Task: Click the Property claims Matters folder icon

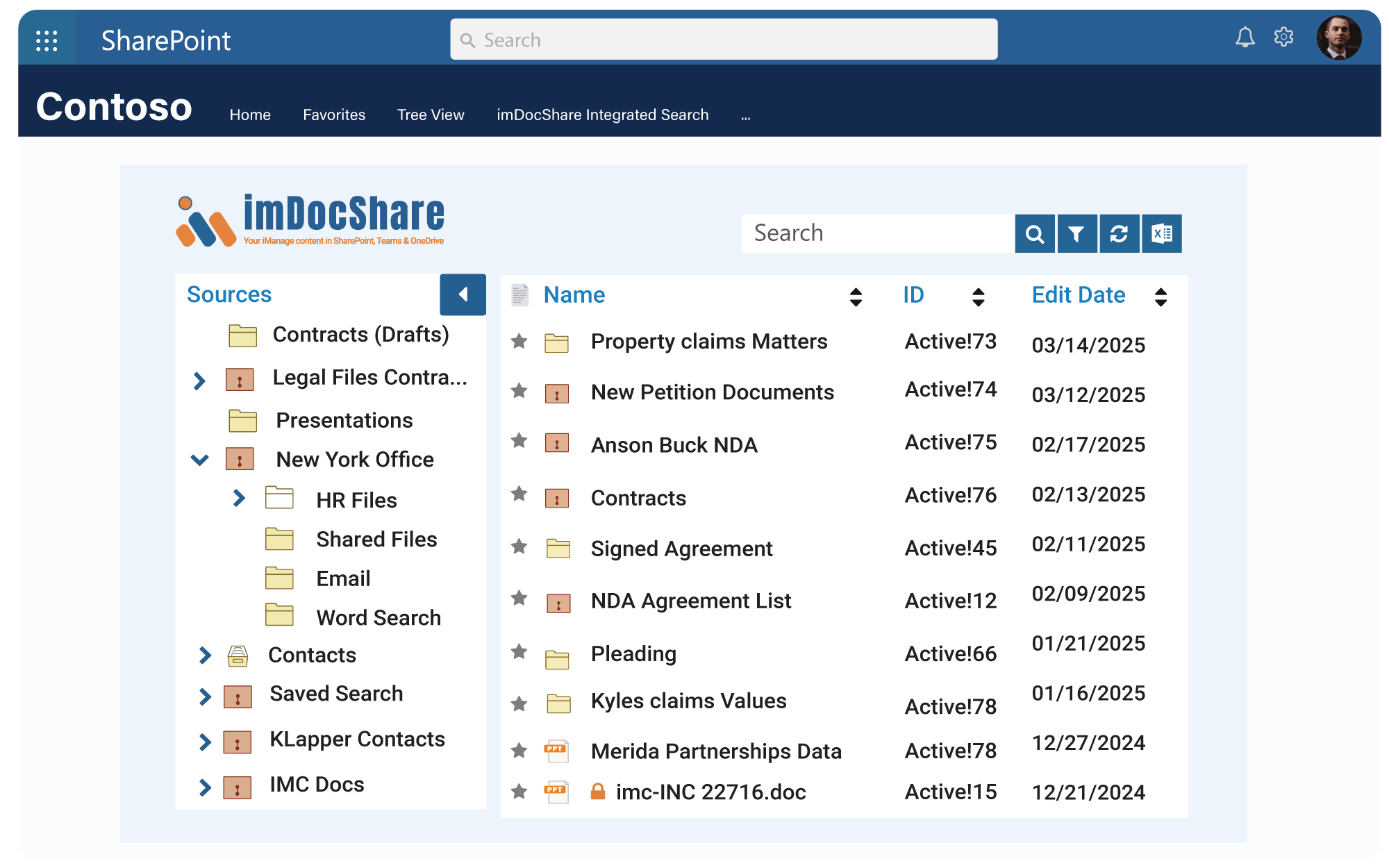Action: 556,342
